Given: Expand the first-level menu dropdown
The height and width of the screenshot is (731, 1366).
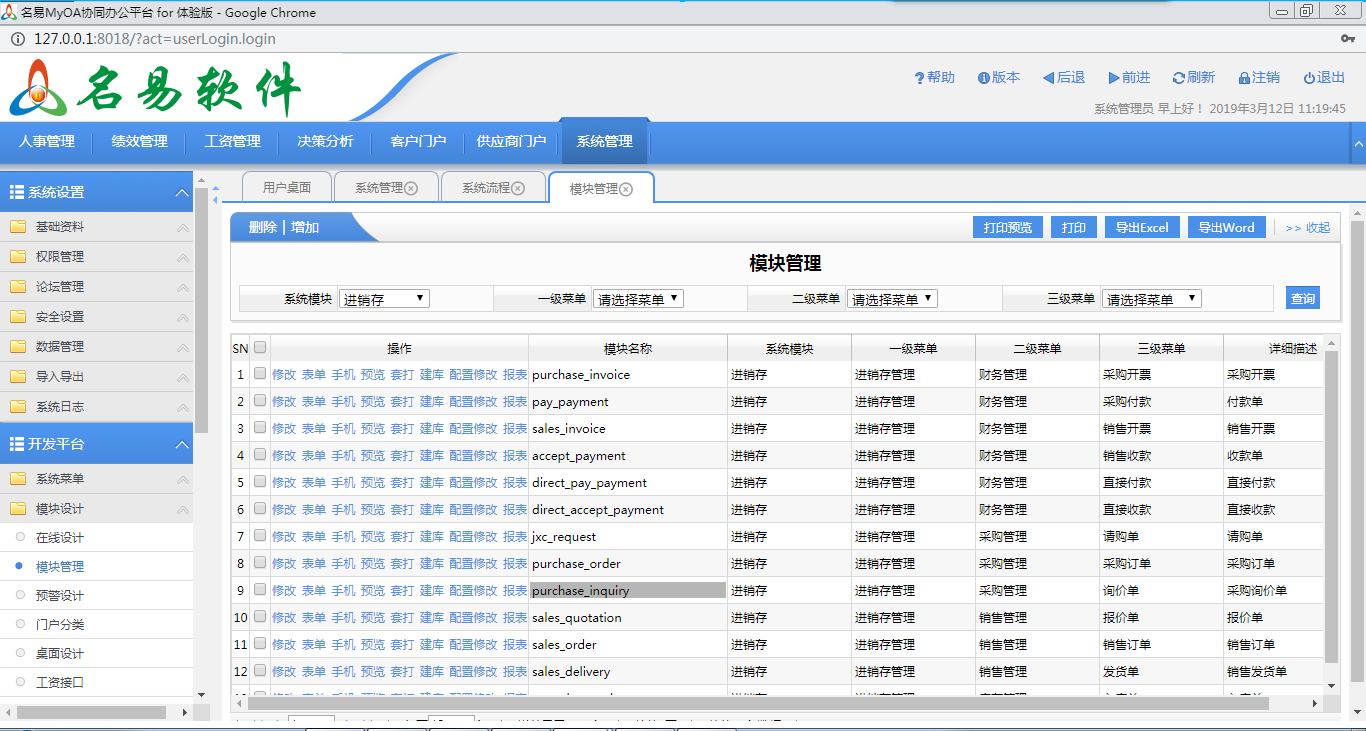Looking at the screenshot, I should click(x=638, y=299).
